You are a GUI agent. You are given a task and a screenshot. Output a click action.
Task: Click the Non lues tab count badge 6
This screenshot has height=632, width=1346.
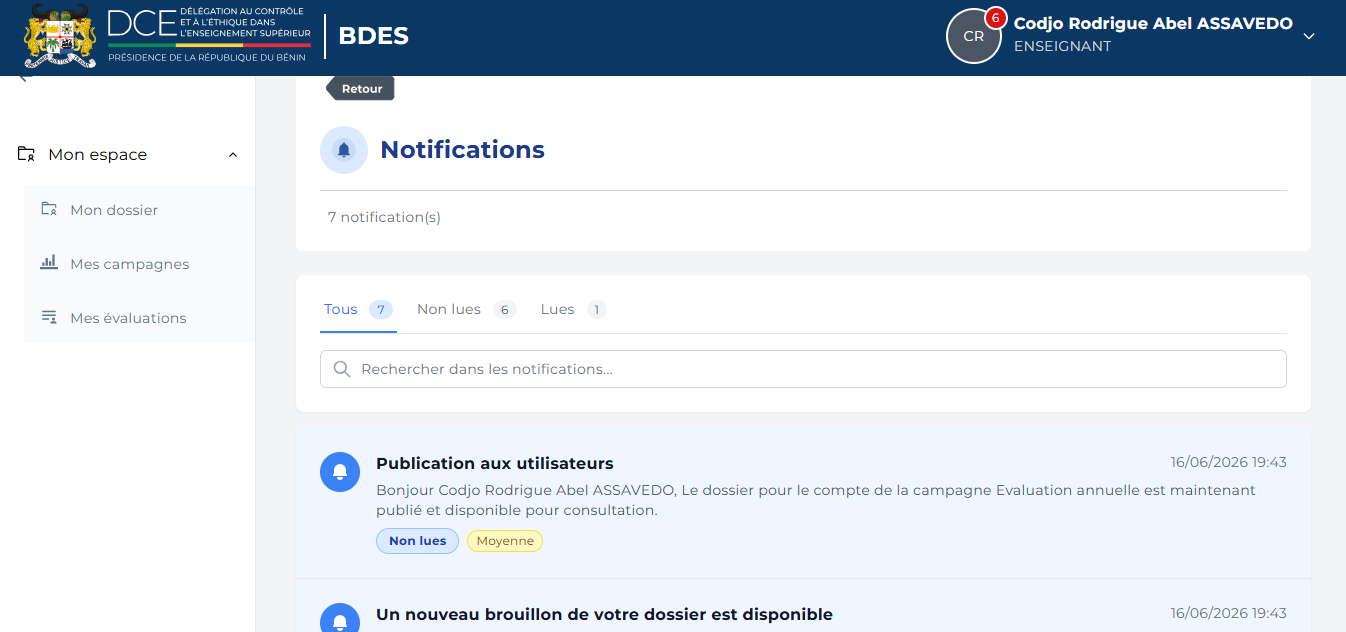tap(504, 310)
